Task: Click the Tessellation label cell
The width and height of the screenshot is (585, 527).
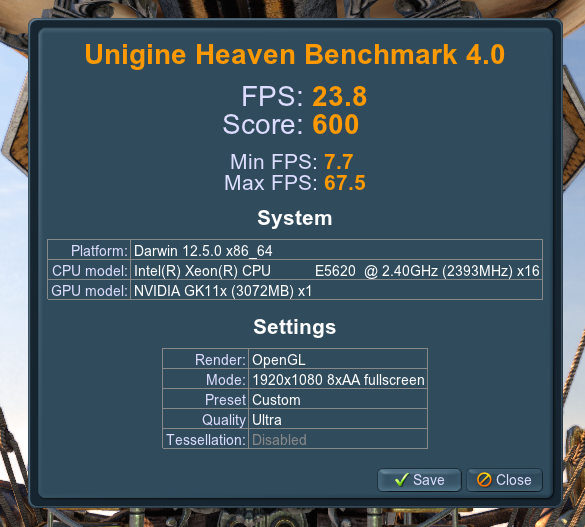Action: (206, 440)
